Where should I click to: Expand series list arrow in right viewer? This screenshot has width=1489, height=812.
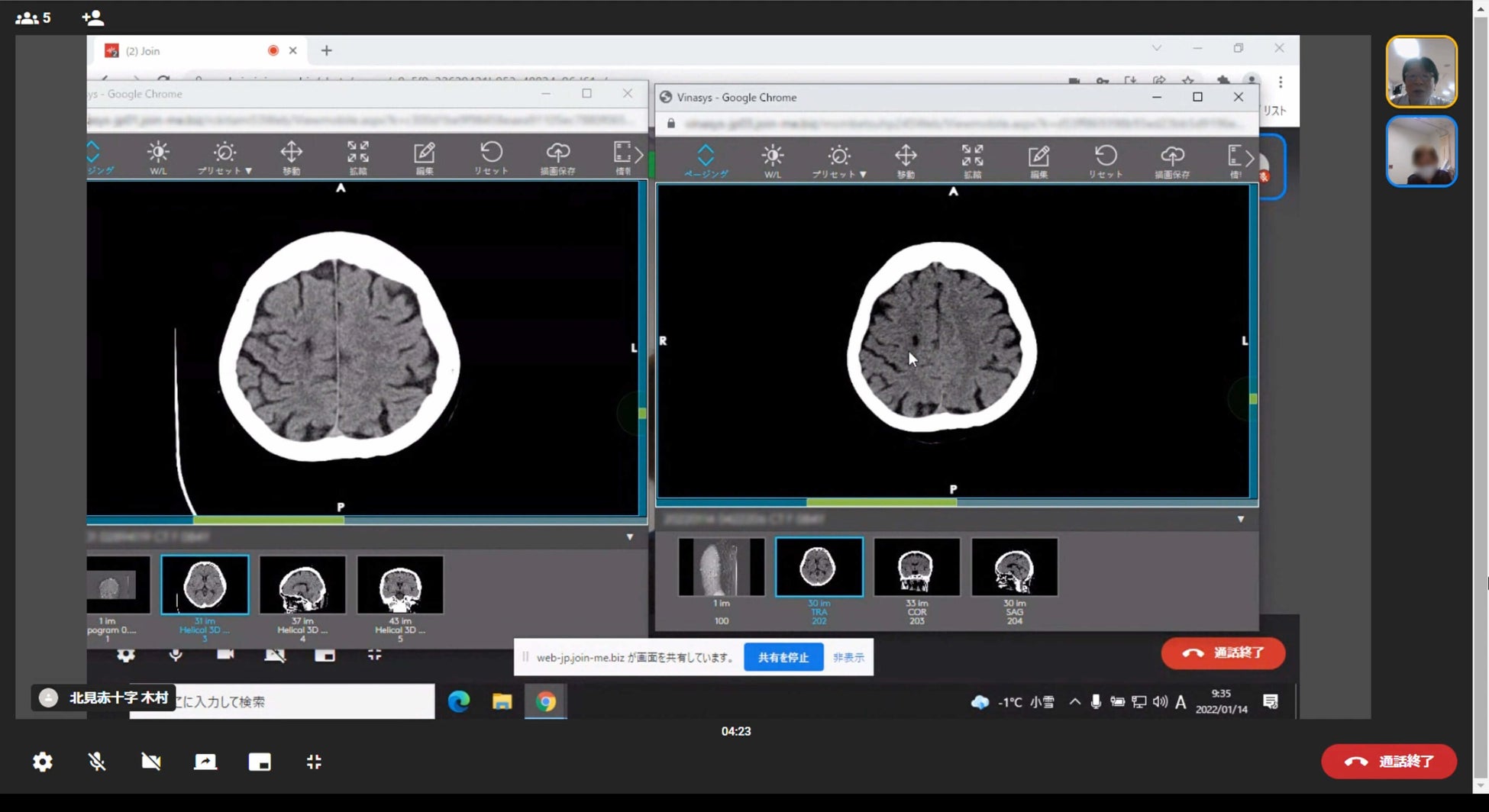pyautogui.click(x=1240, y=520)
